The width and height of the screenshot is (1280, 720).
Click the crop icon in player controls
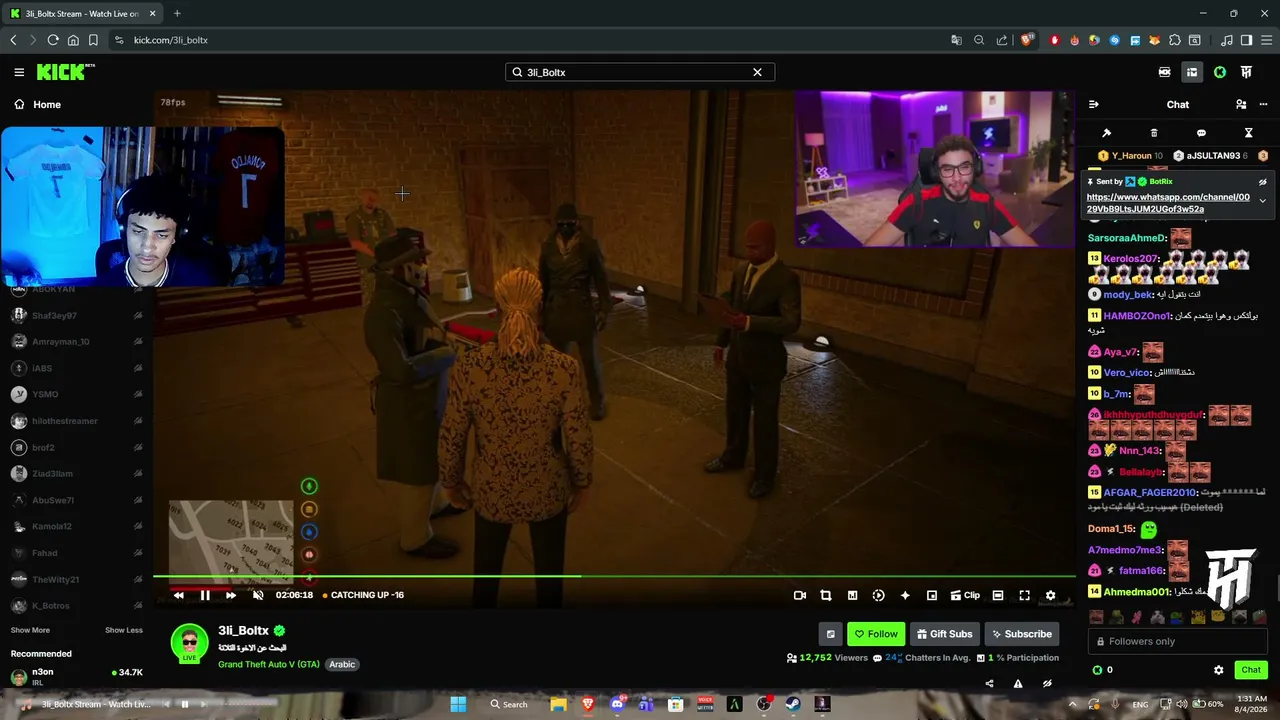(x=826, y=595)
